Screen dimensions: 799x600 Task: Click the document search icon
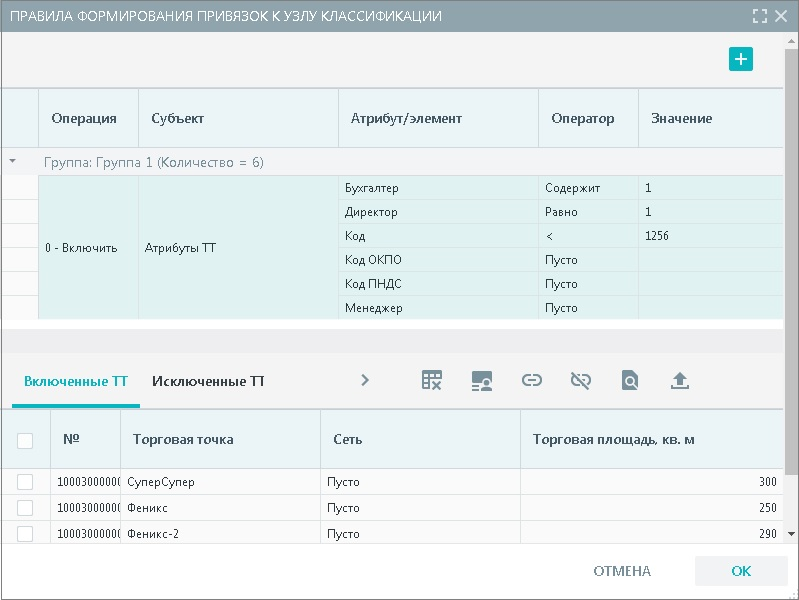(x=630, y=380)
